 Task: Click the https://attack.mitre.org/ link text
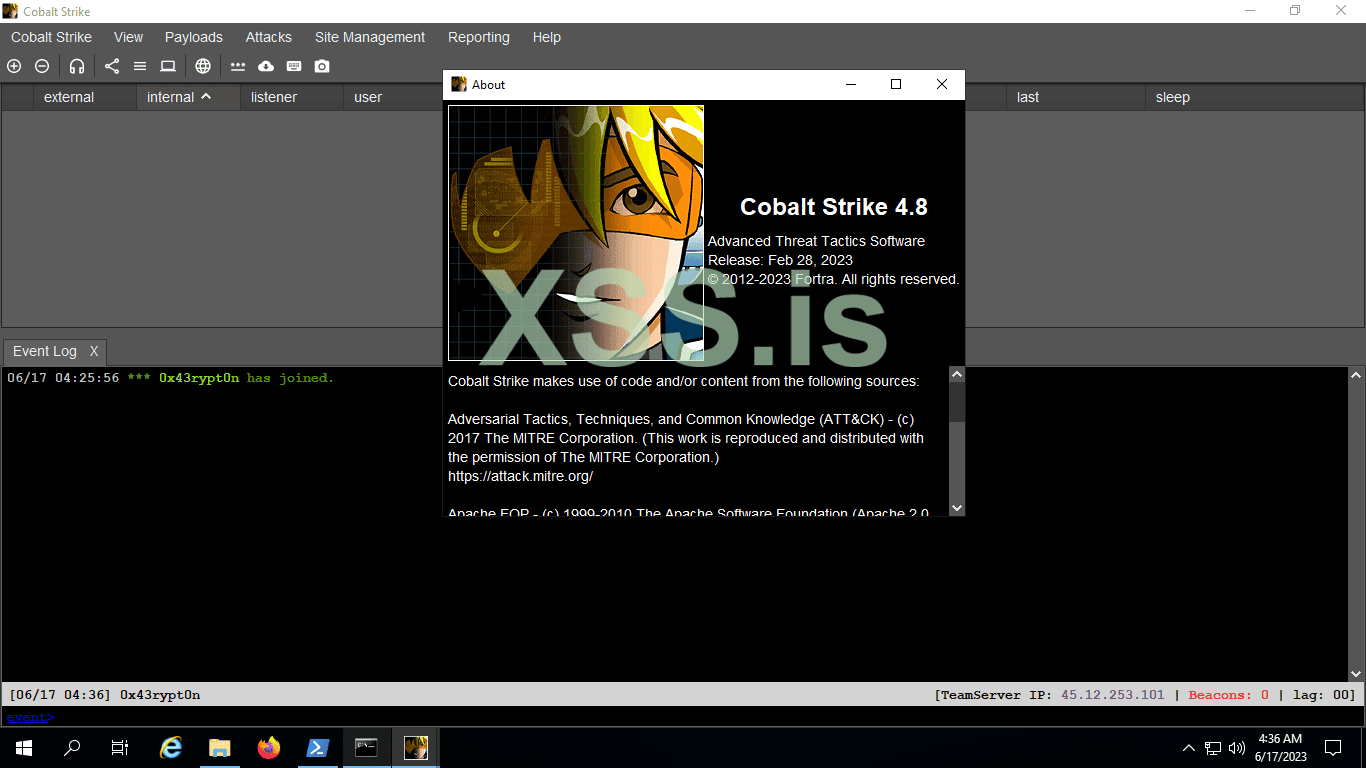(x=520, y=476)
